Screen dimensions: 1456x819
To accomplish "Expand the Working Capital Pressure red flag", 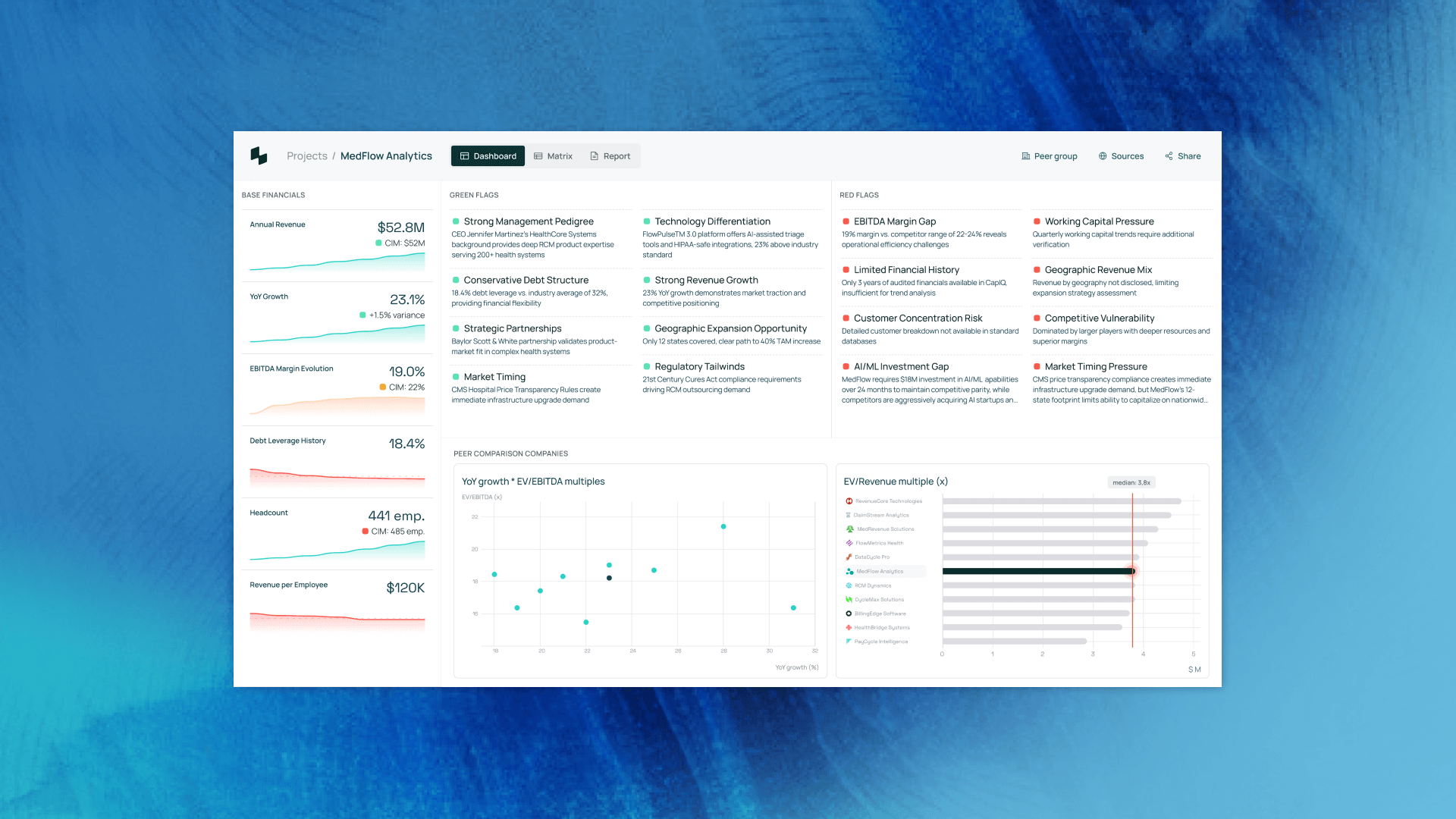I will coord(1099,221).
